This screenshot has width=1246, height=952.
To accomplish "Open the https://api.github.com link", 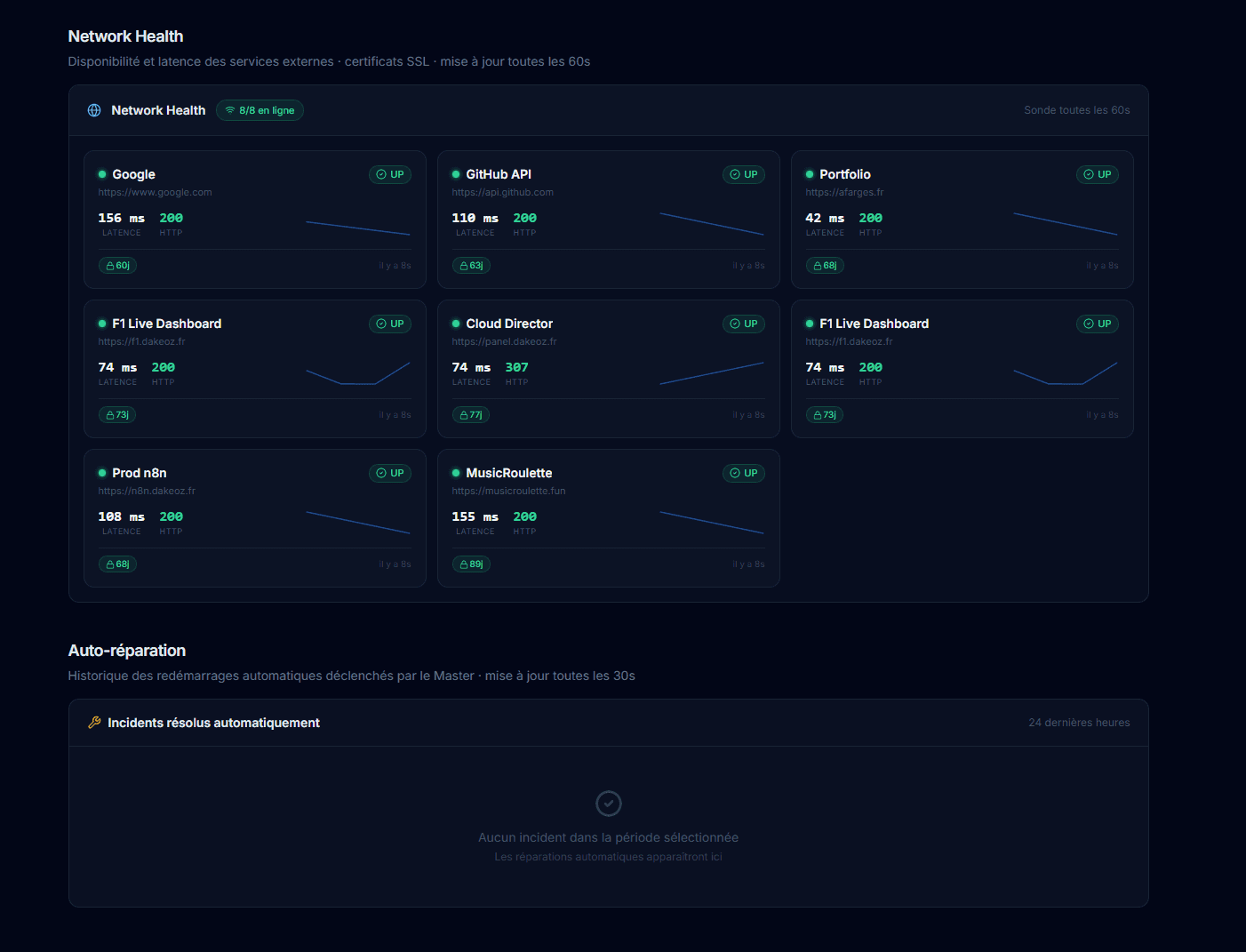I will 502,192.
